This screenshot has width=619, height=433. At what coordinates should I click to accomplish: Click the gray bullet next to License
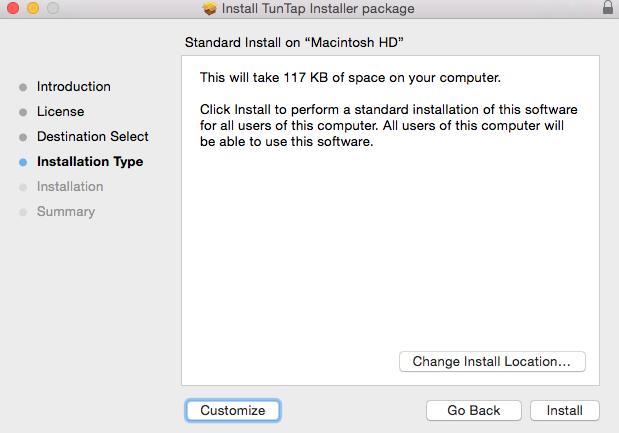[x=23, y=112]
